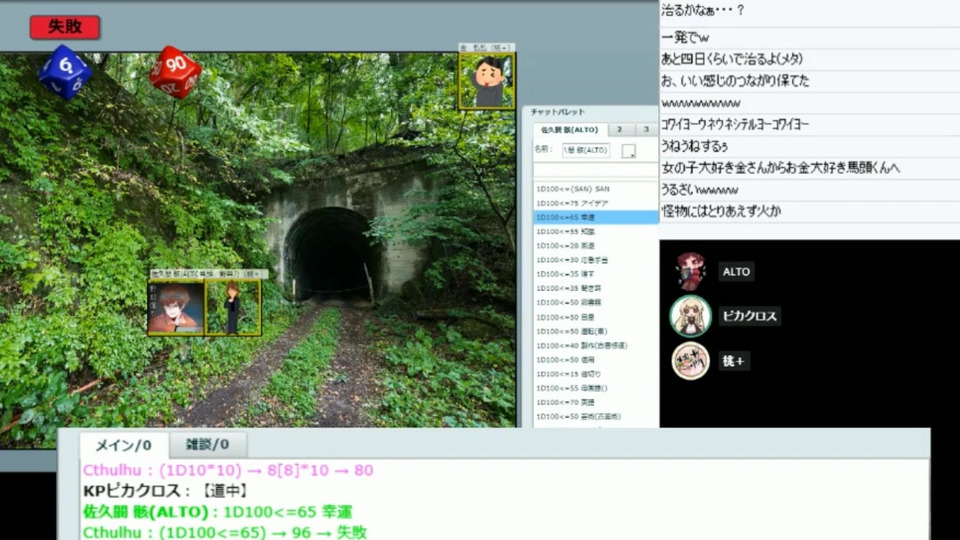Image resolution: width=960 pixels, height=540 pixels.
Task: Click the pink Cthulhu (1D10*10) → 80 log line
Action: click(x=228, y=470)
